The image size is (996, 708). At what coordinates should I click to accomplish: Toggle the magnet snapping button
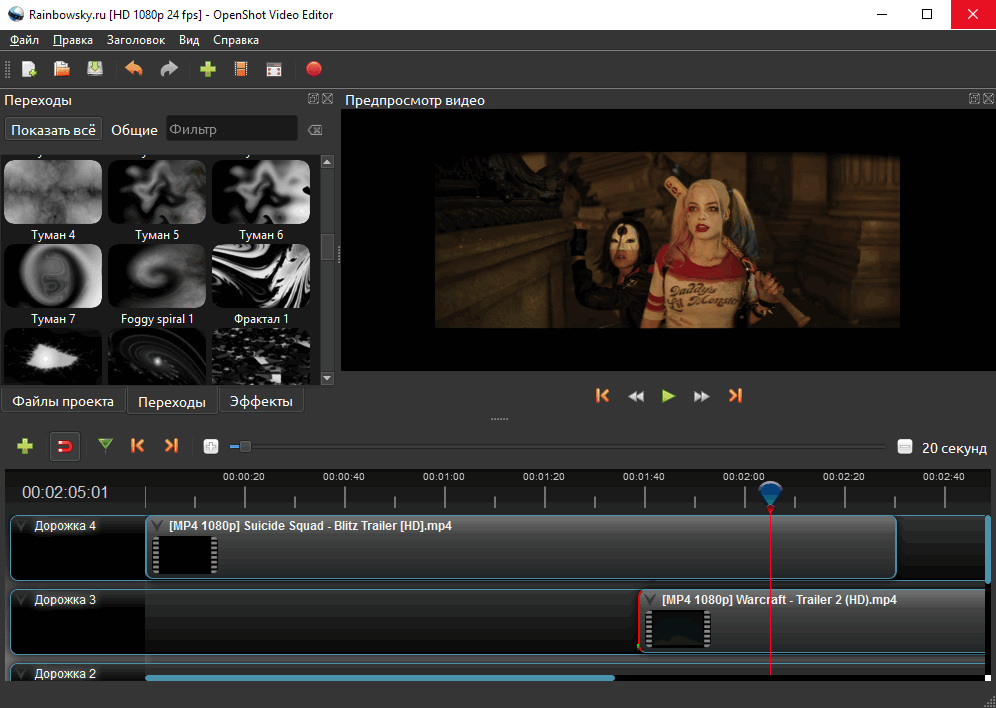(65, 446)
